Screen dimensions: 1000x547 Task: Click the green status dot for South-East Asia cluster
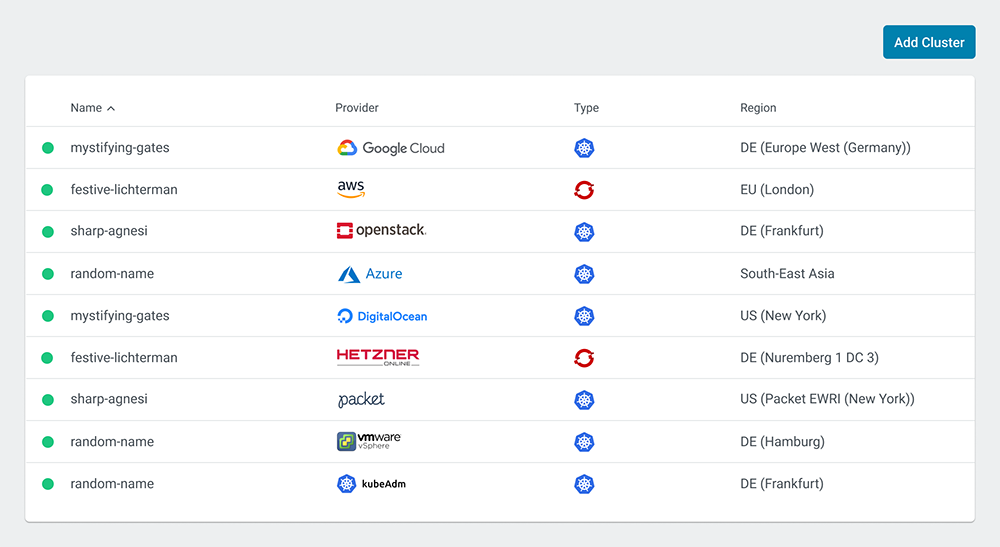coord(47,274)
